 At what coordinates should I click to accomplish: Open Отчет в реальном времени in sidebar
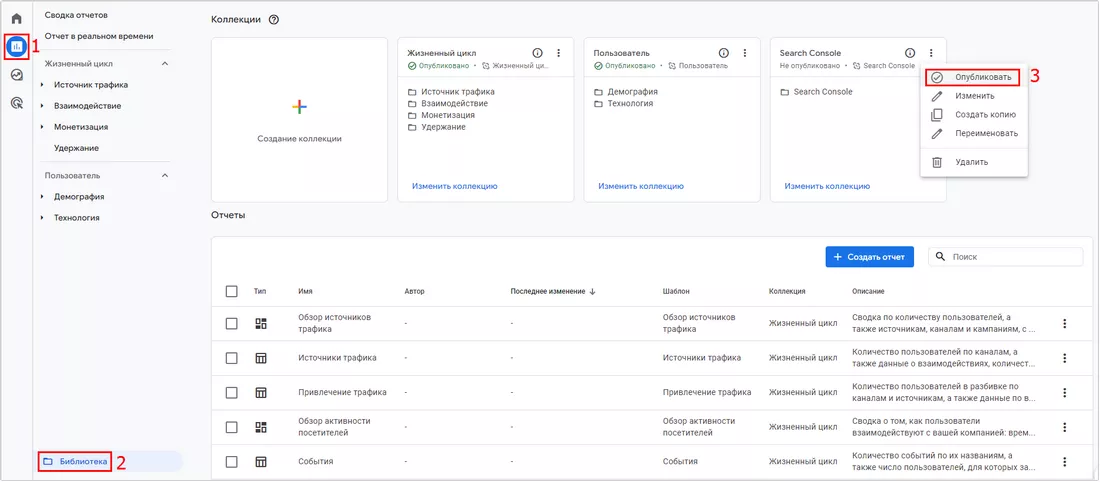click(98, 36)
